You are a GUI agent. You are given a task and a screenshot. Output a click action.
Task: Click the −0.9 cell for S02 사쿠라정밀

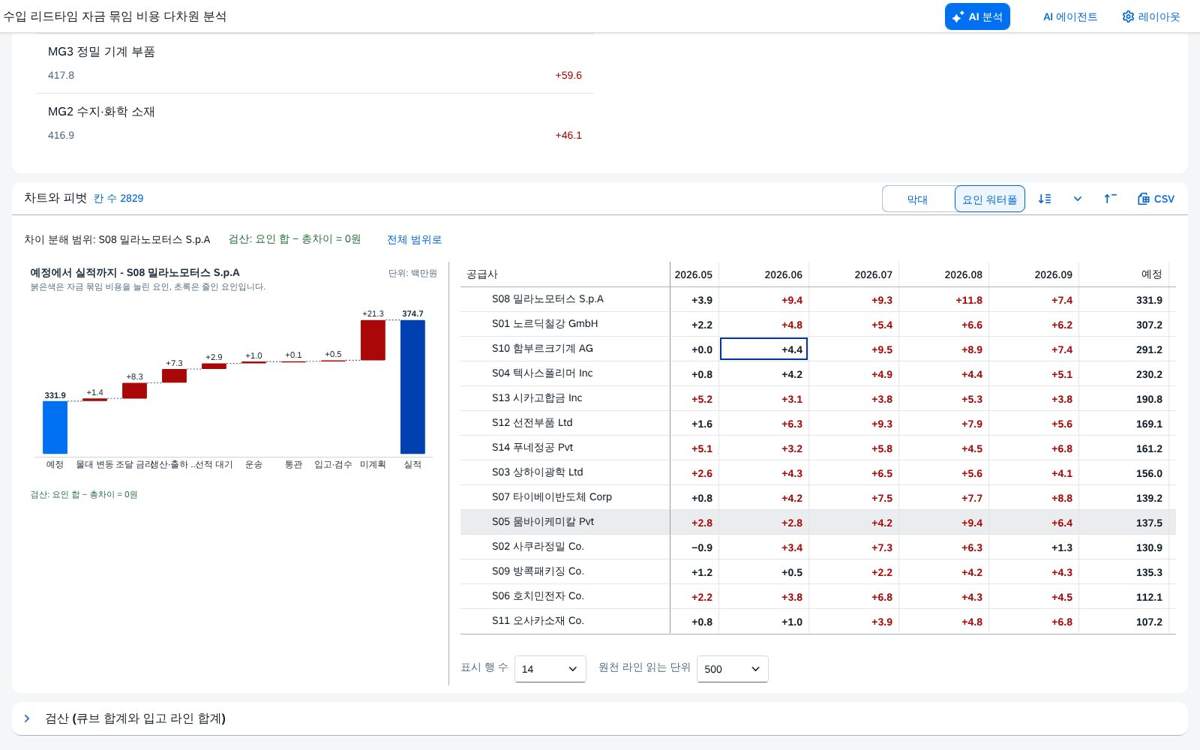click(694, 547)
